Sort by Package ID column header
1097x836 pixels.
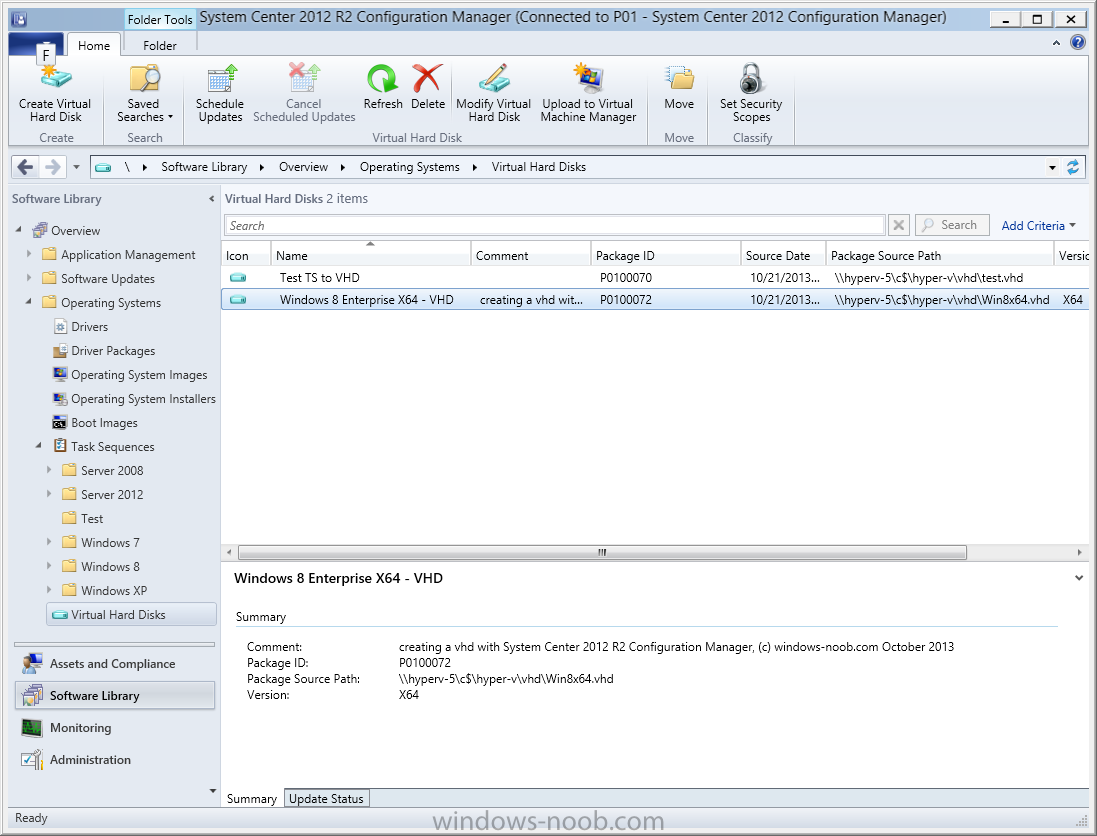665,255
